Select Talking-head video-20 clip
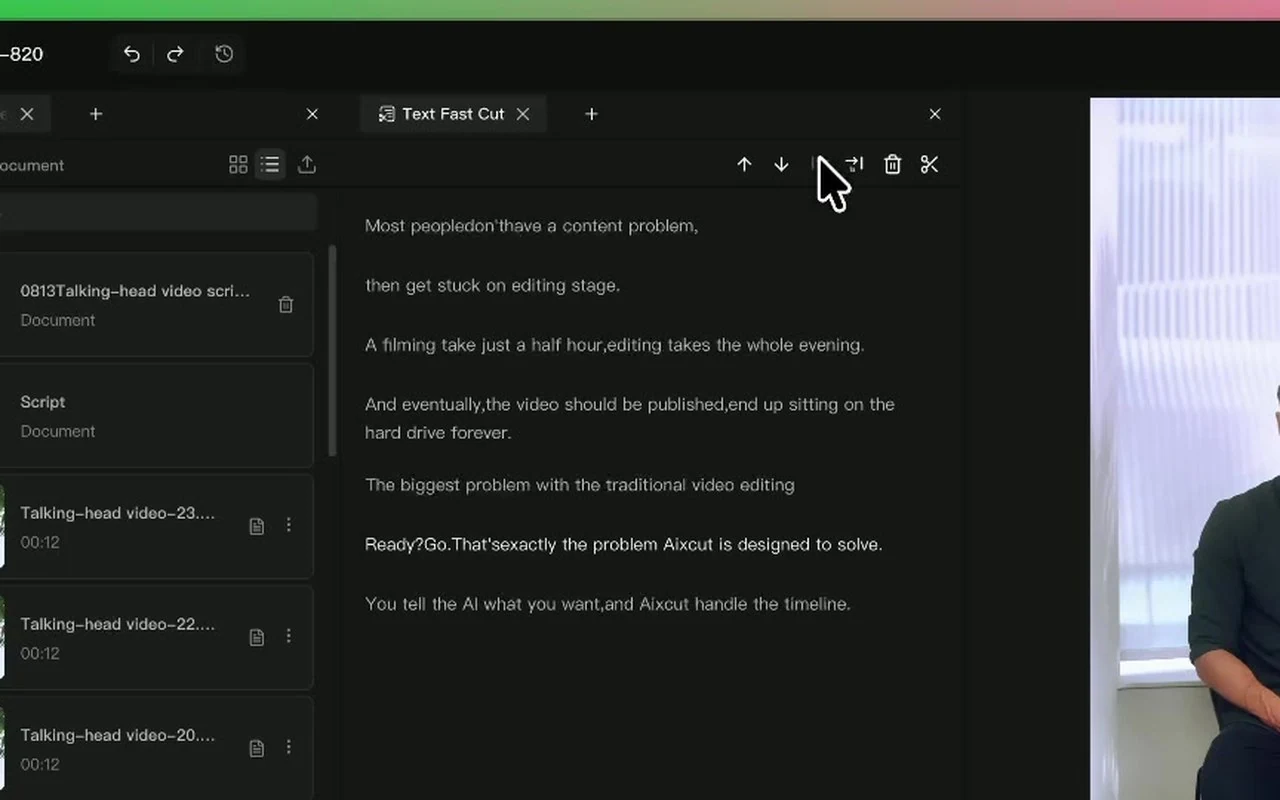Viewport: 1280px width, 800px height. [x=156, y=748]
